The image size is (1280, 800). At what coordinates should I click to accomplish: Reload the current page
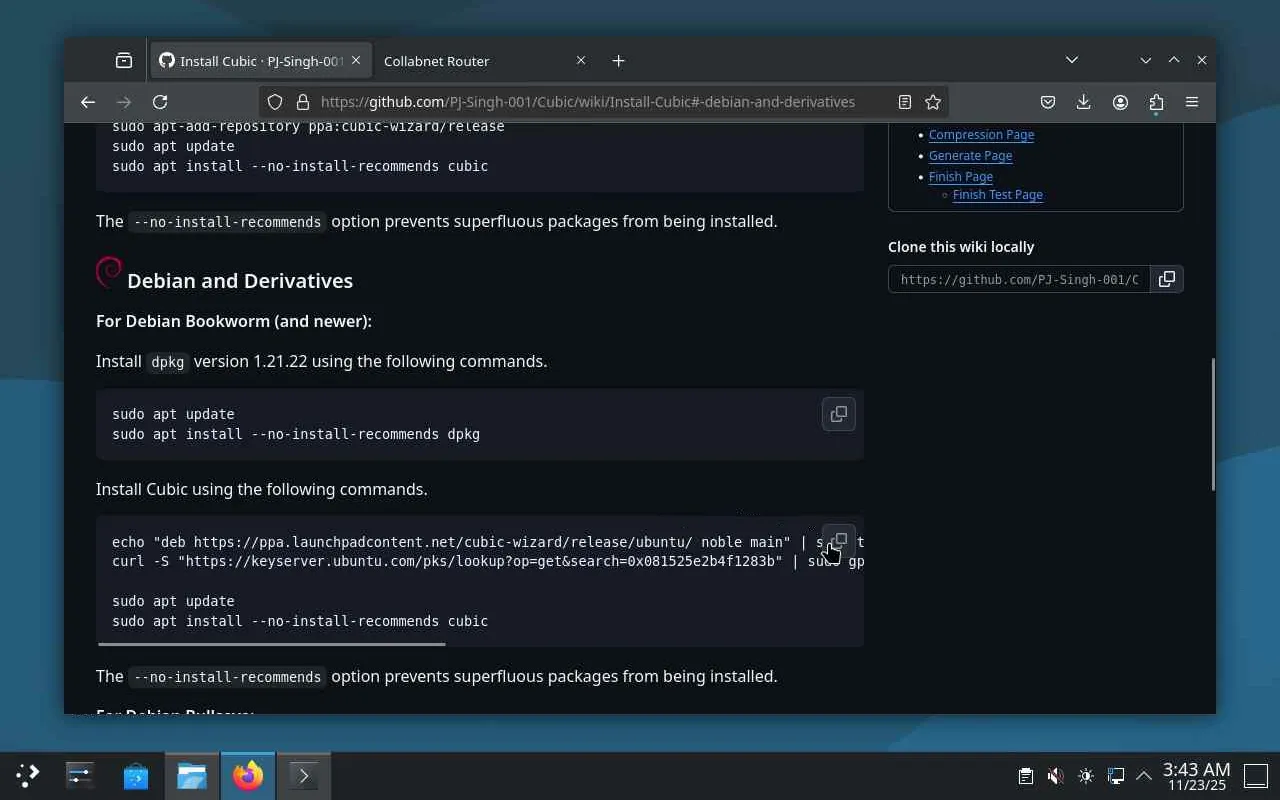(160, 102)
